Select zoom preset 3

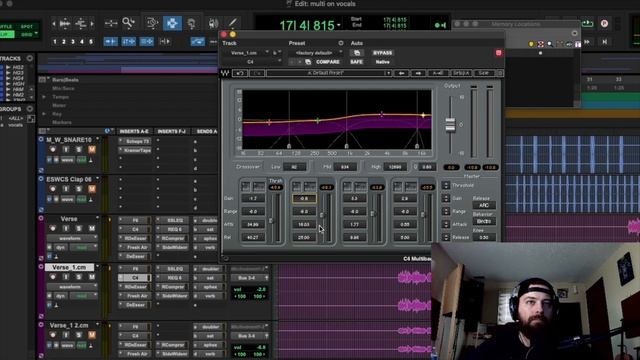(73, 41)
